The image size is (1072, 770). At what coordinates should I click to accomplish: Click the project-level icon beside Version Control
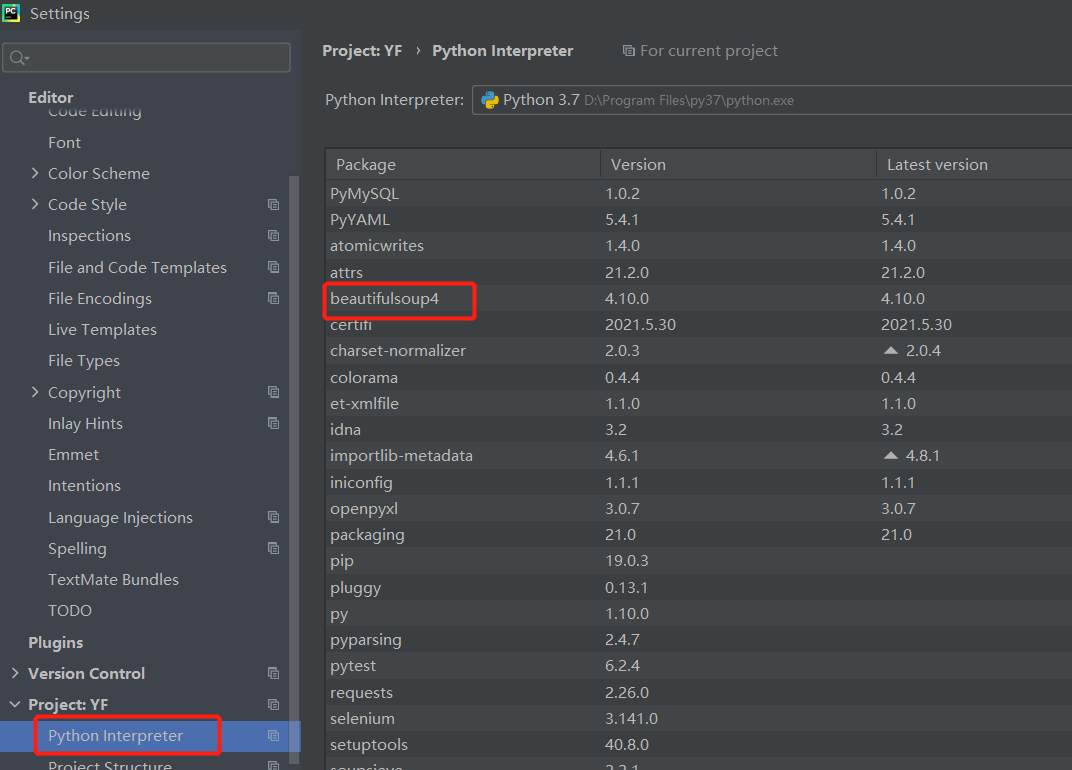coord(273,674)
